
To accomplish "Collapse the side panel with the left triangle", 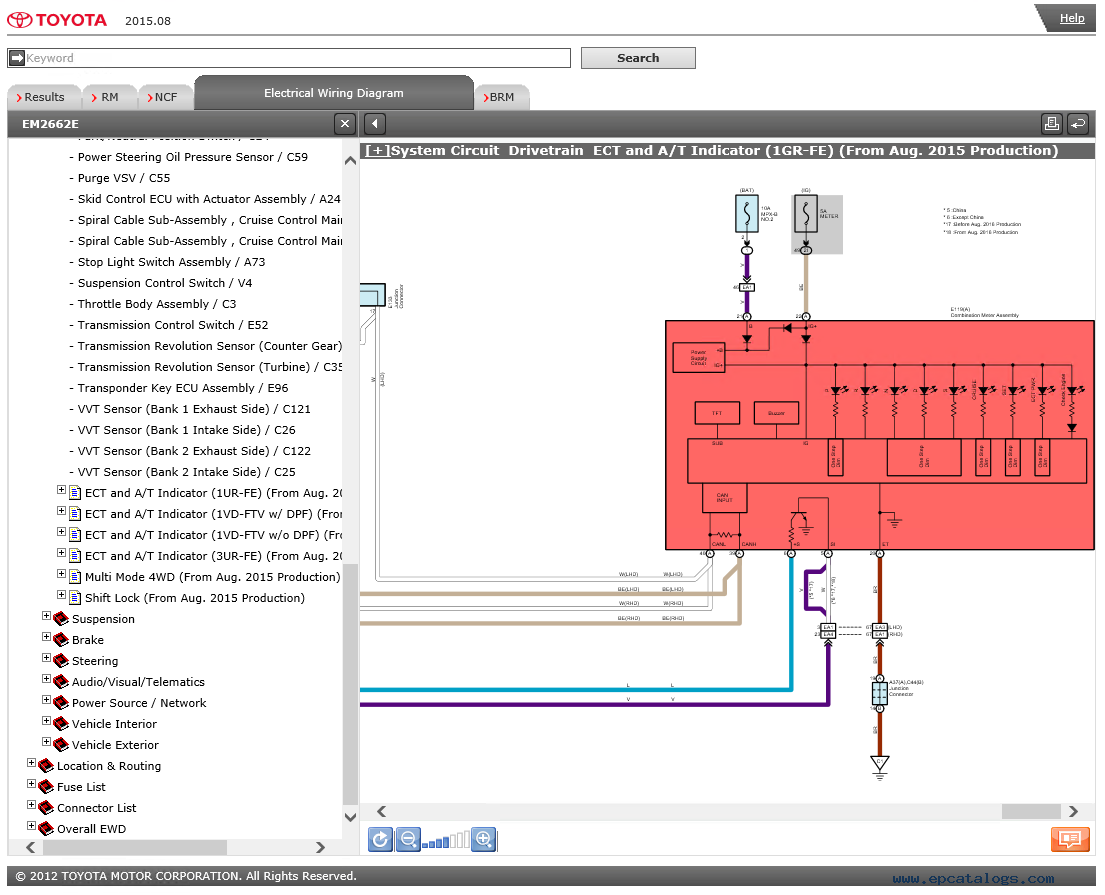I will (x=375, y=124).
